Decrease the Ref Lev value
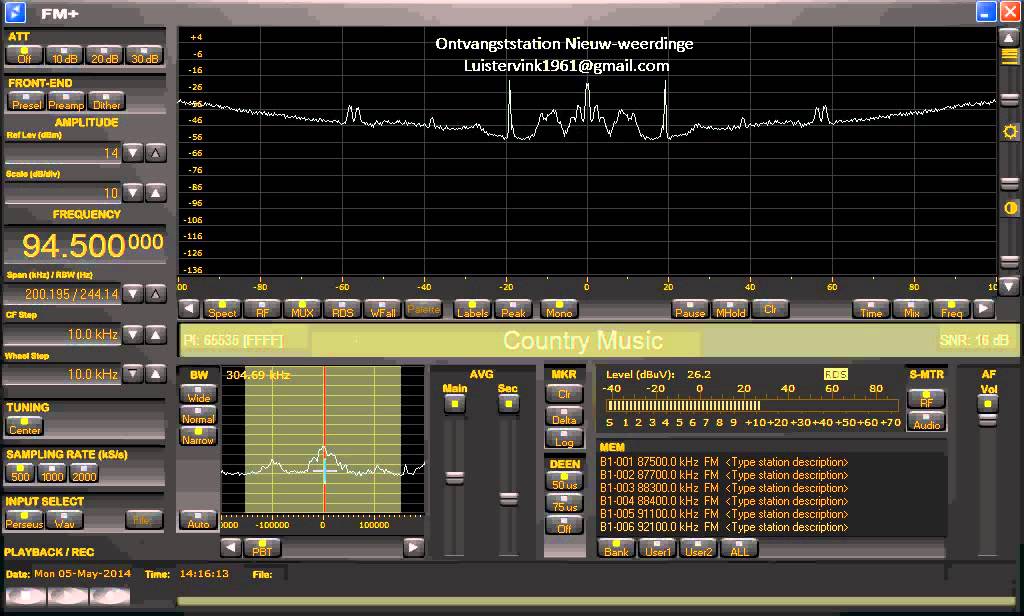 click(x=133, y=153)
